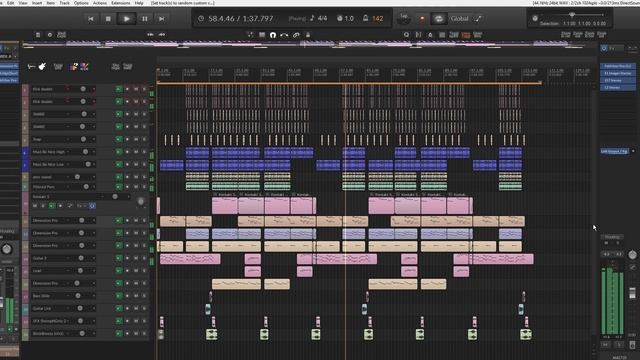Open the dropdown arrow on the Snap track
Image resolution: width=640 pixels, height=360 pixels.
[x=93, y=139]
